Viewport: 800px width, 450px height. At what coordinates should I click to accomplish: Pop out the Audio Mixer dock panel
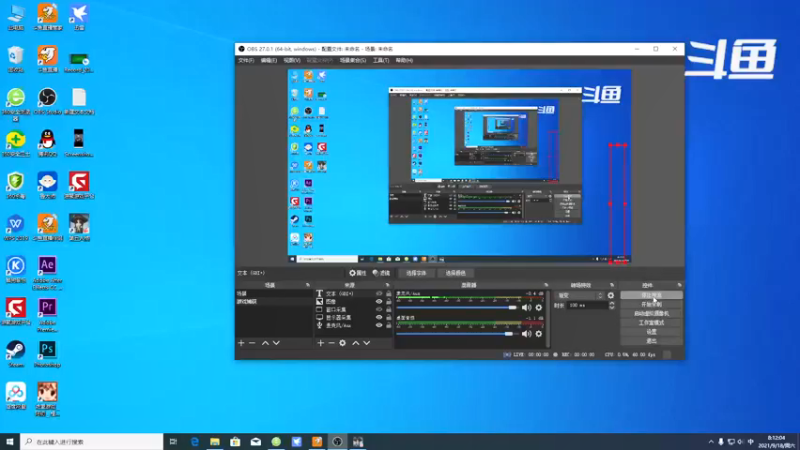[x=546, y=285]
